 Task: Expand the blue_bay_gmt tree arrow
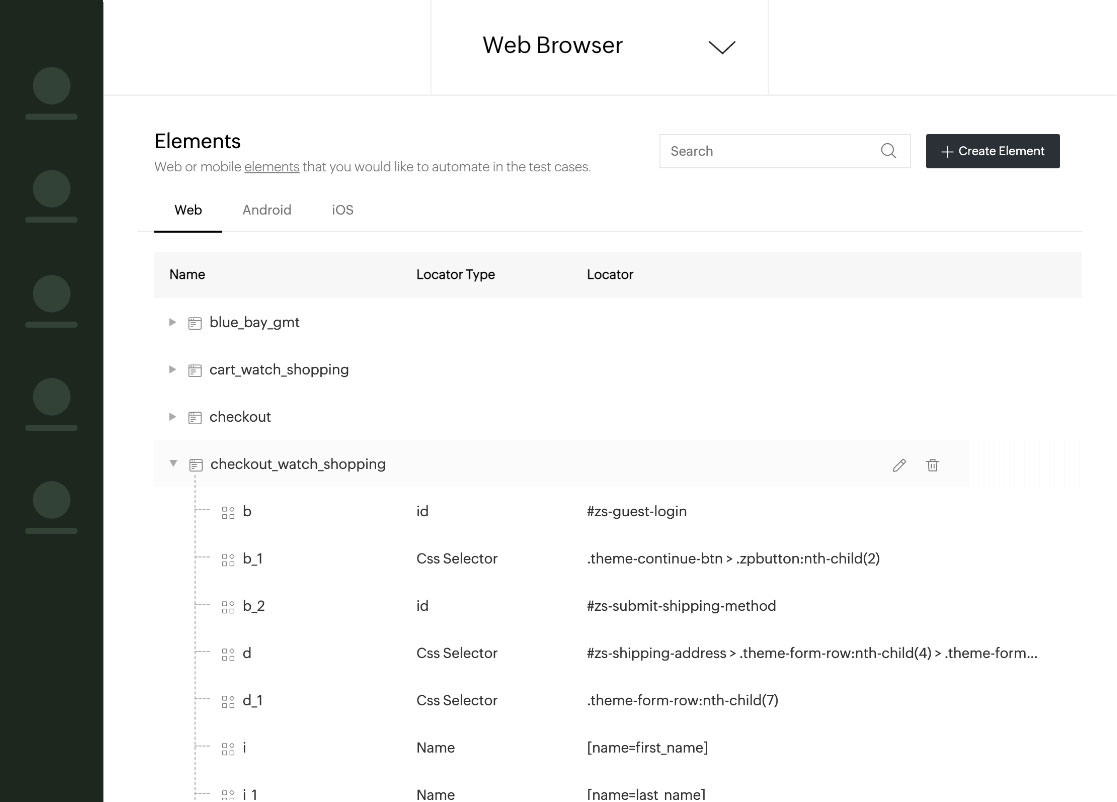(x=172, y=322)
